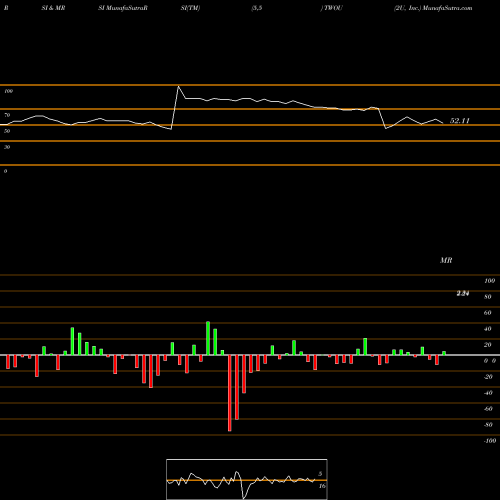The height and width of the screenshot is (500, 500).
Task: Click the '16' label in mini chart
Action: click(x=322, y=486)
